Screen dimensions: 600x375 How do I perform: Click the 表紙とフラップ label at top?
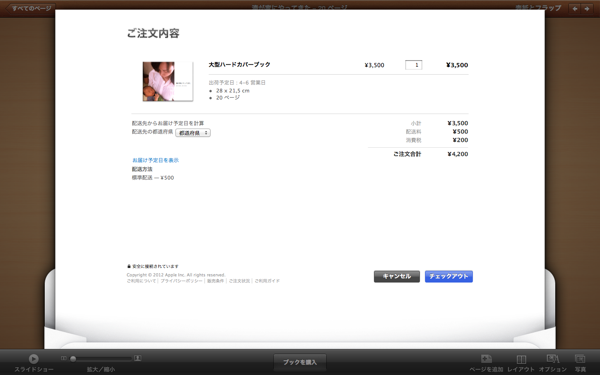(x=538, y=8)
